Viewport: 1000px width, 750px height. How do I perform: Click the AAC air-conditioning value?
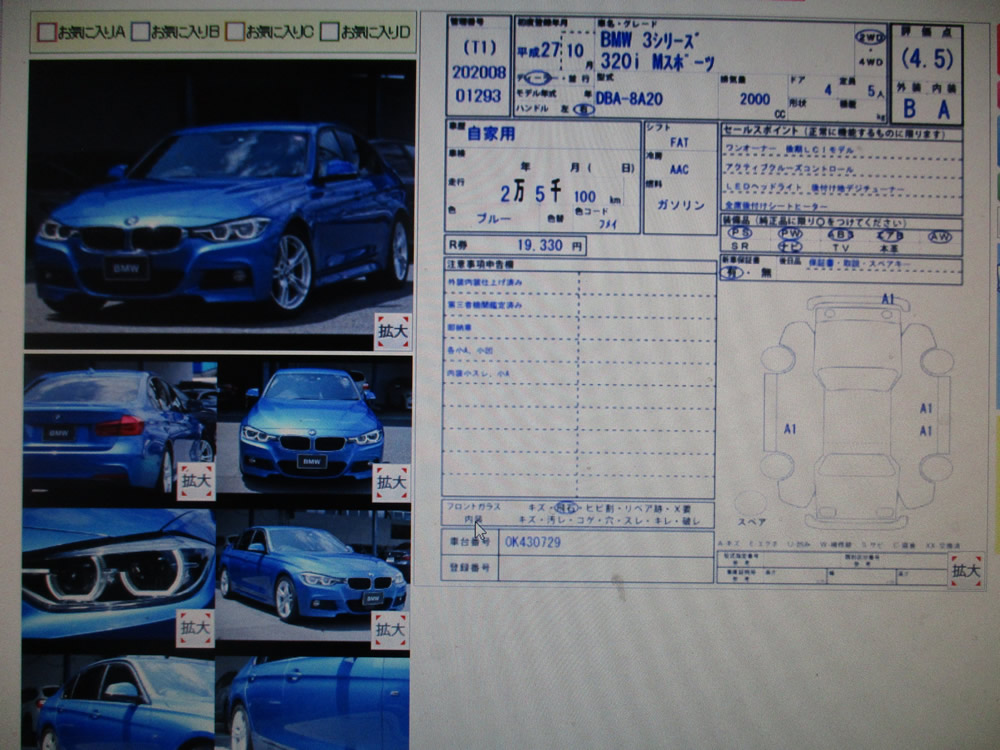(x=679, y=170)
